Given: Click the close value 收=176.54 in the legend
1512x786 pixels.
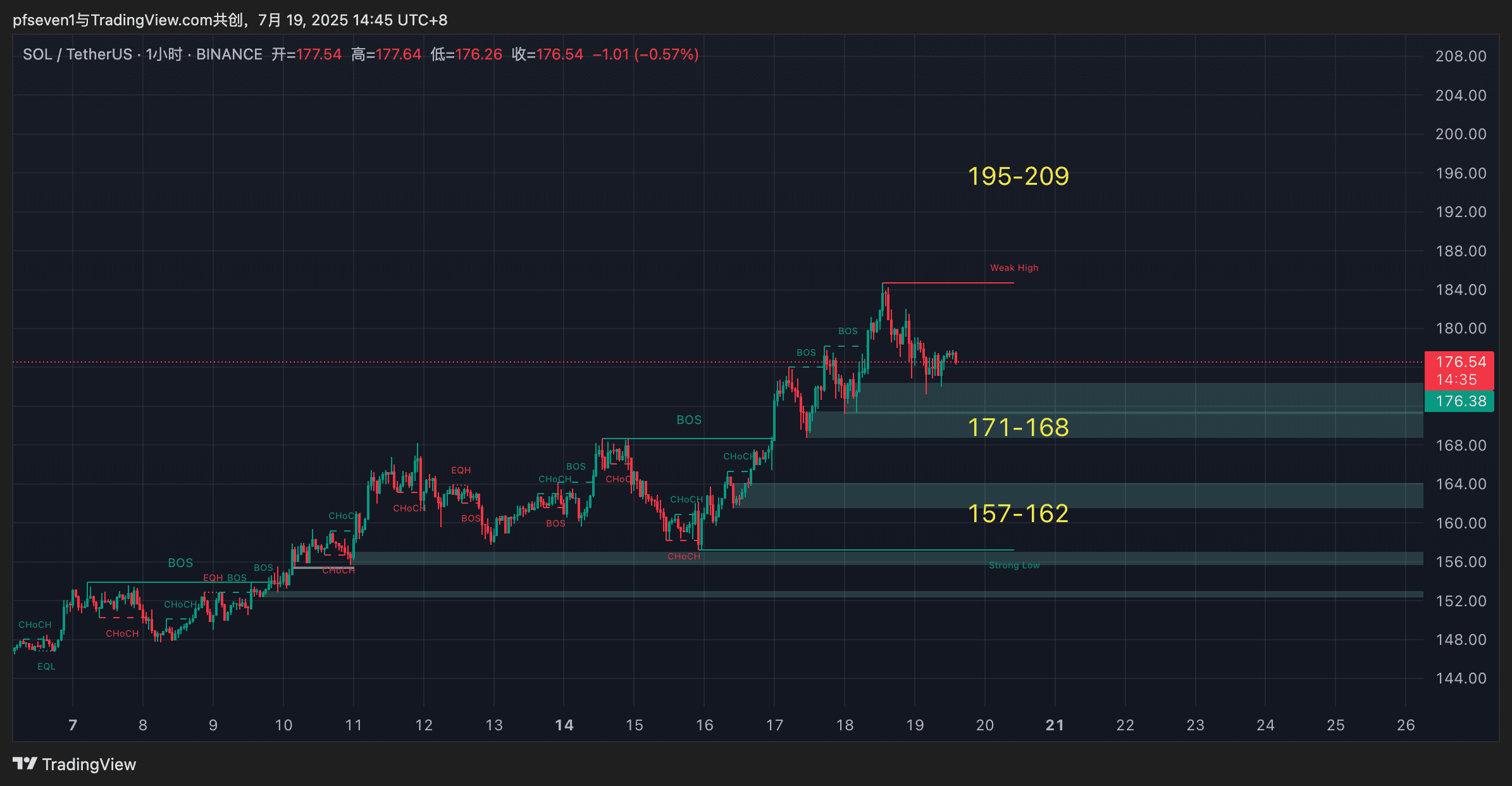Looking at the screenshot, I should [547, 54].
